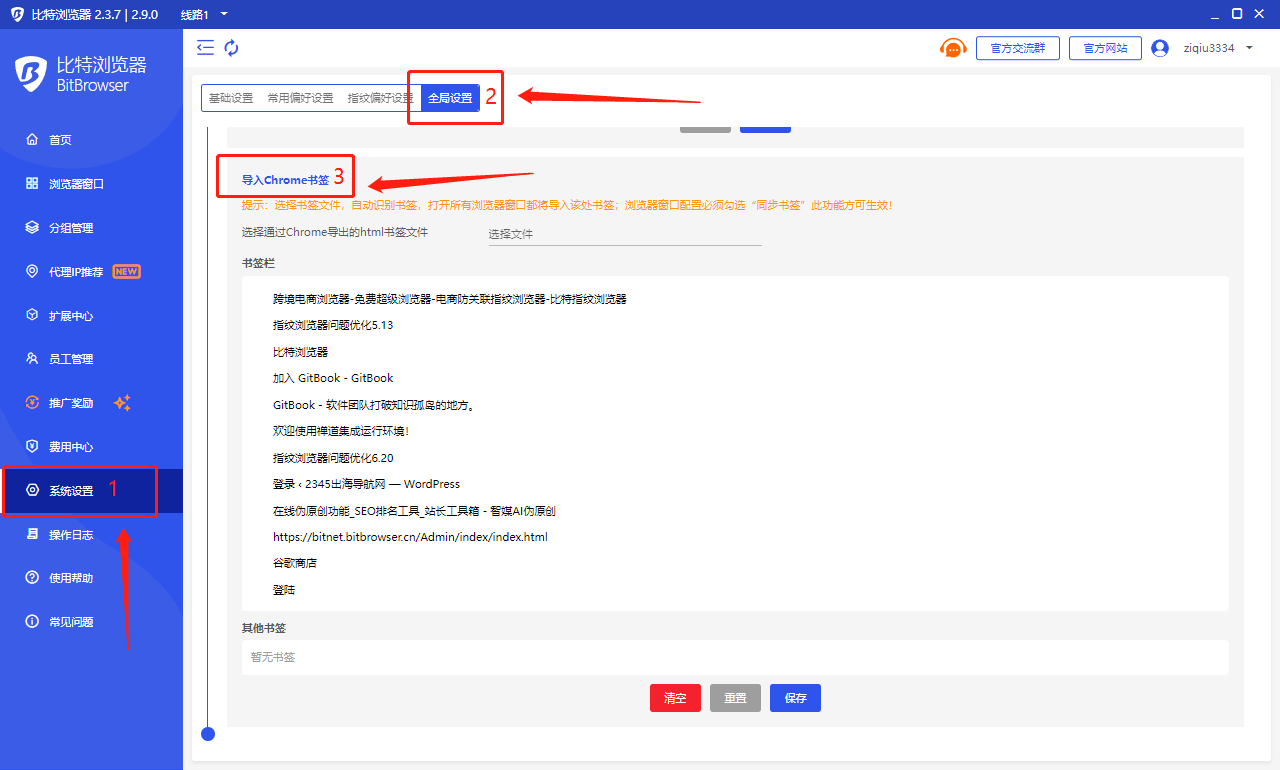Screen dimensions: 1280x770
Task: Open 分组管理 in sidebar
Action: pos(71,228)
